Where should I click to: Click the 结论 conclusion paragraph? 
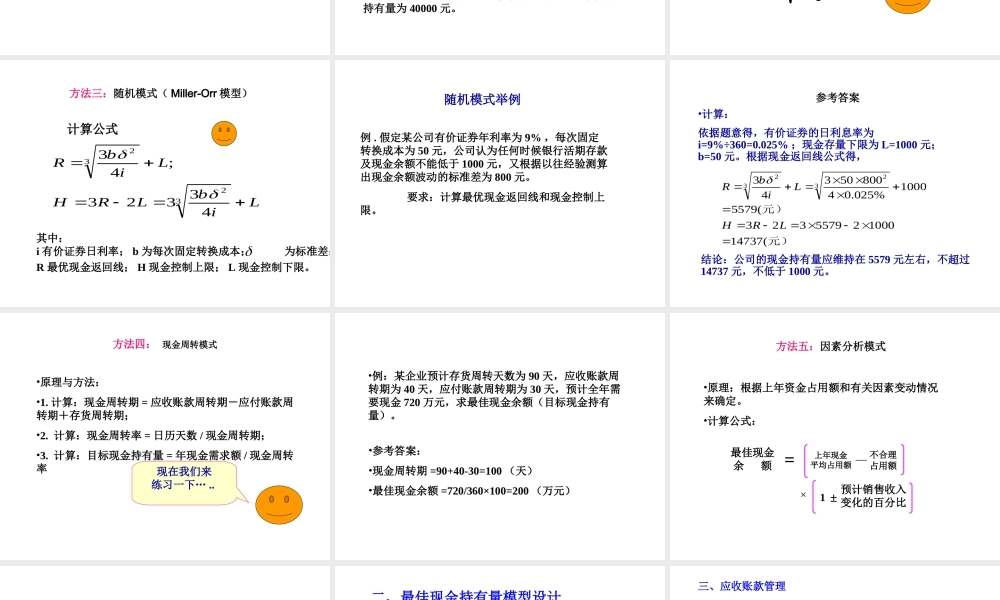[835, 265]
